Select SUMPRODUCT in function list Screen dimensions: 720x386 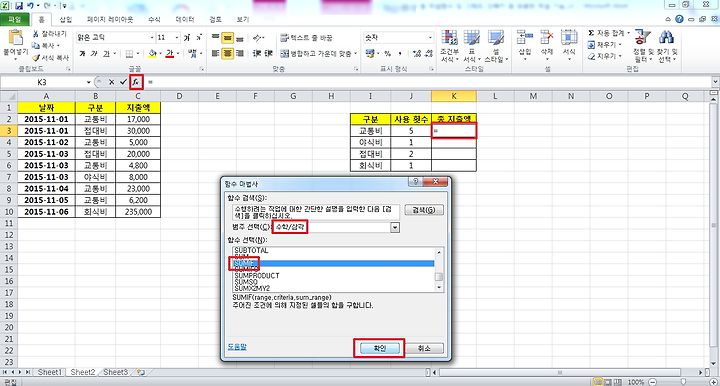[x=257, y=276]
